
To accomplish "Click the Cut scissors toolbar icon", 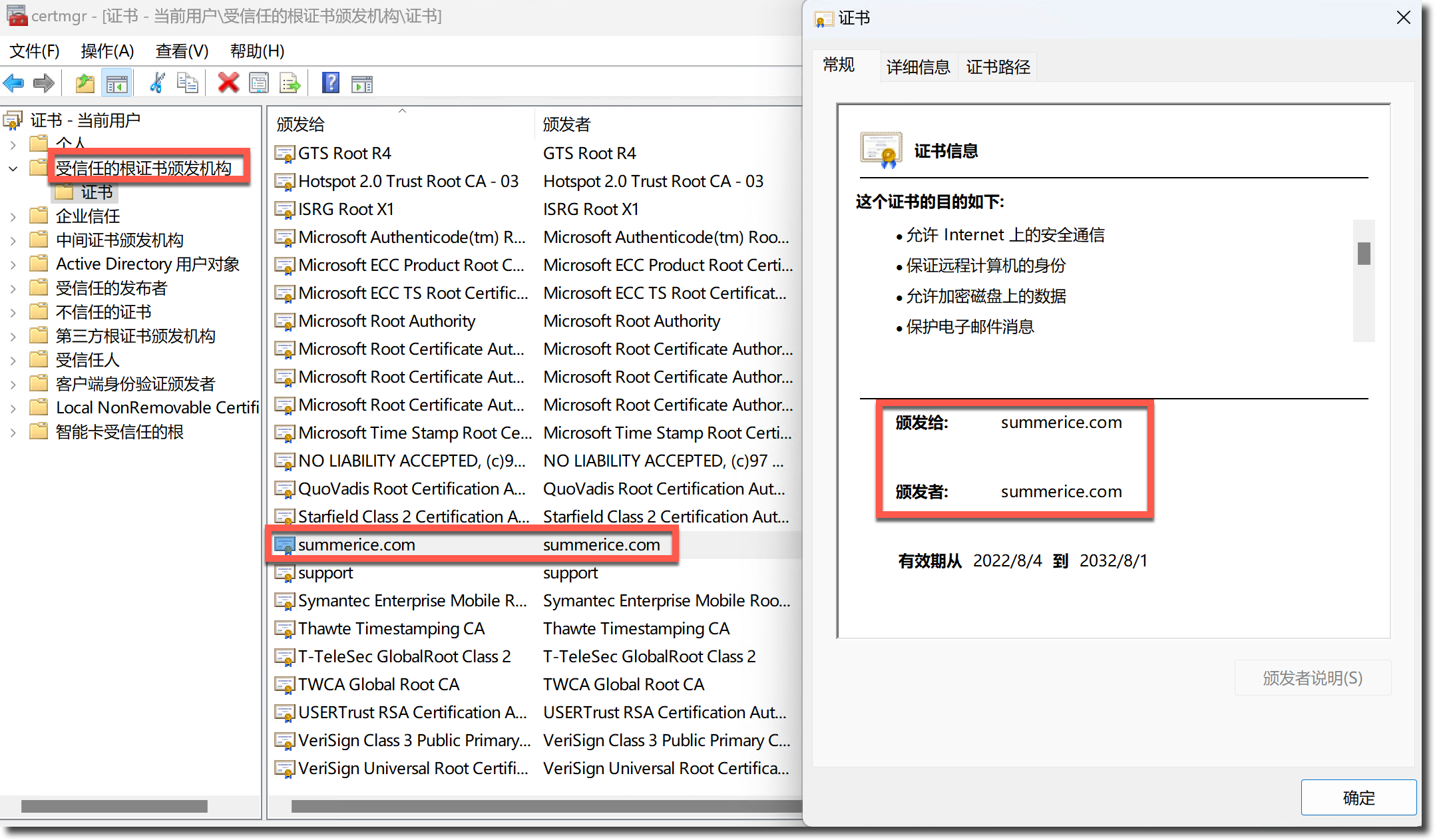I will (x=156, y=83).
